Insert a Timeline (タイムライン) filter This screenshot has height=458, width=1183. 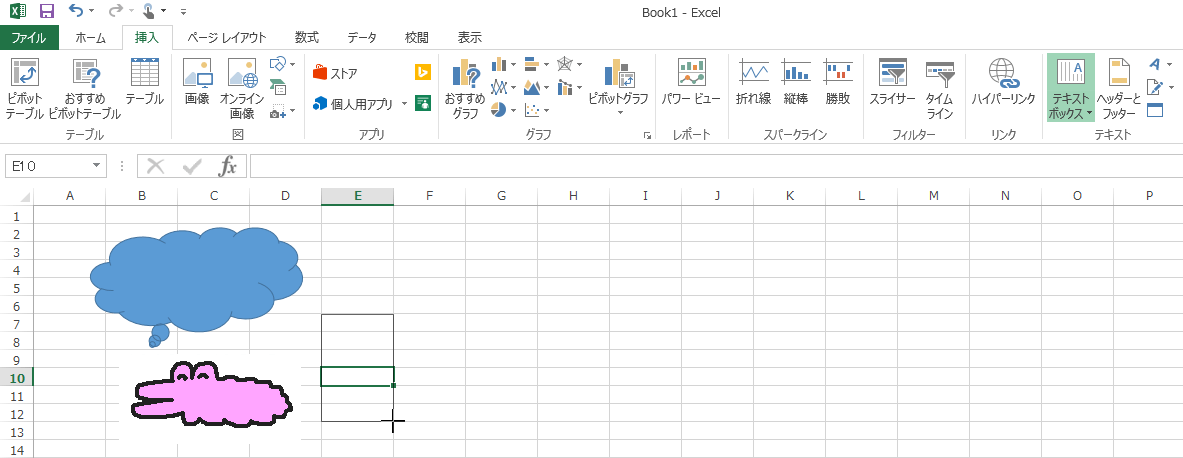pos(940,89)
